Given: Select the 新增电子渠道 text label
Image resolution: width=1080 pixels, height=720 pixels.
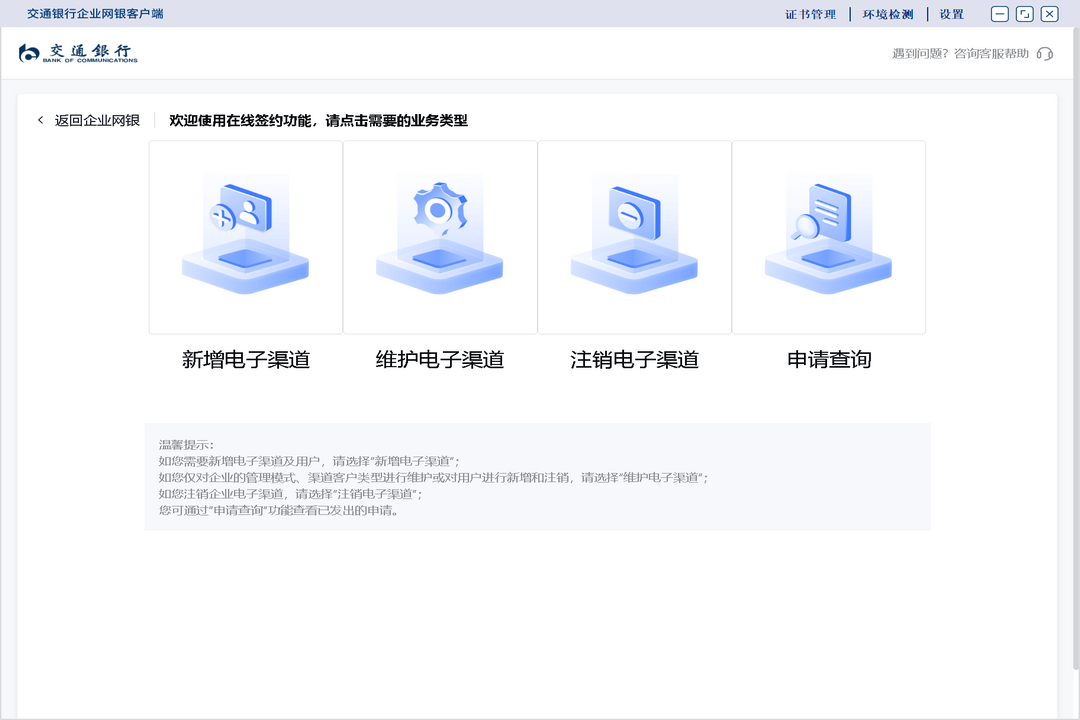Looking at the screenshot, I should [x=245, y=359].
